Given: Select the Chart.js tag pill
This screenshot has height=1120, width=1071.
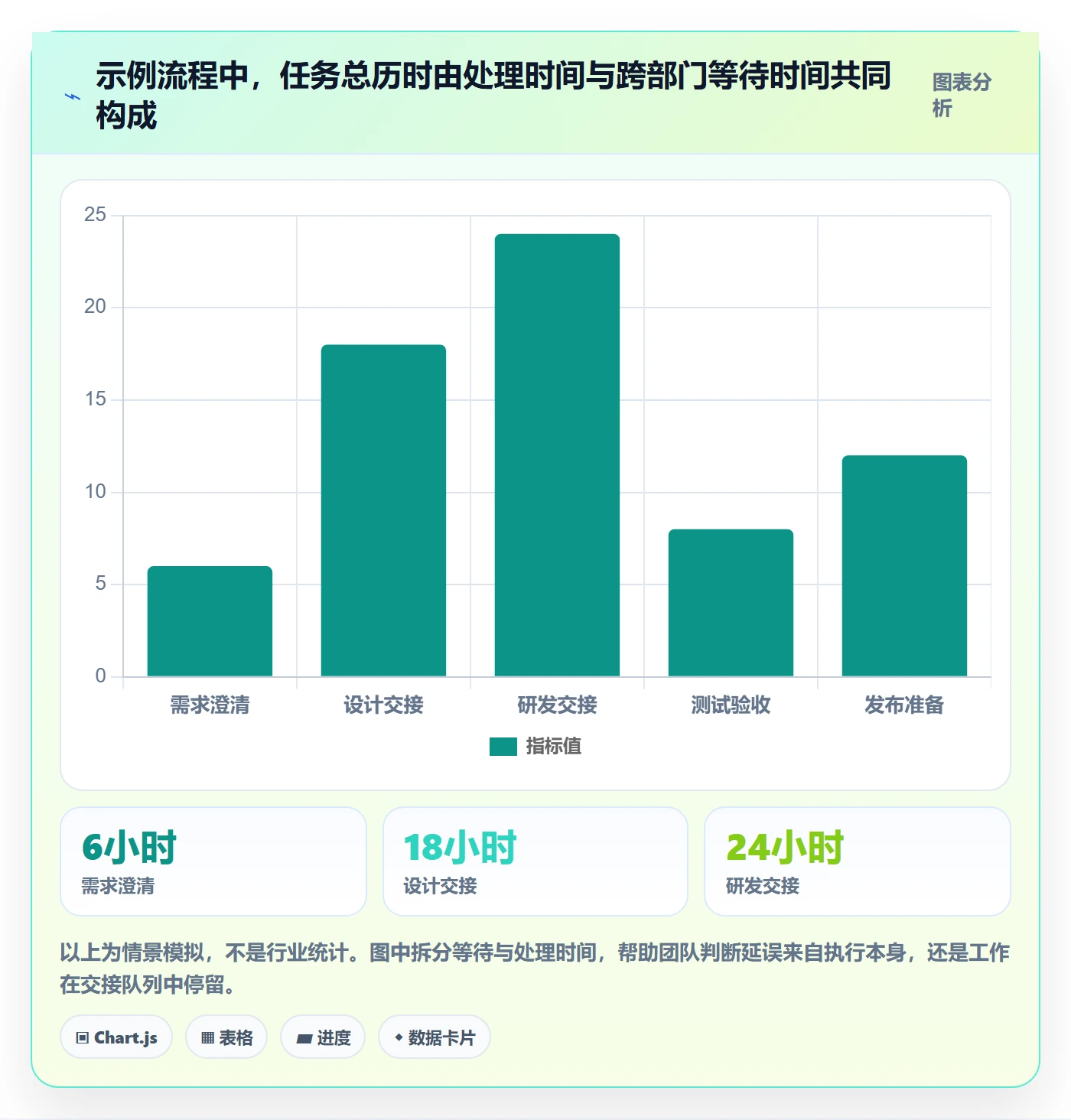Looking at the screenshot, I should pyautogui.click(x=116, y=1037).
